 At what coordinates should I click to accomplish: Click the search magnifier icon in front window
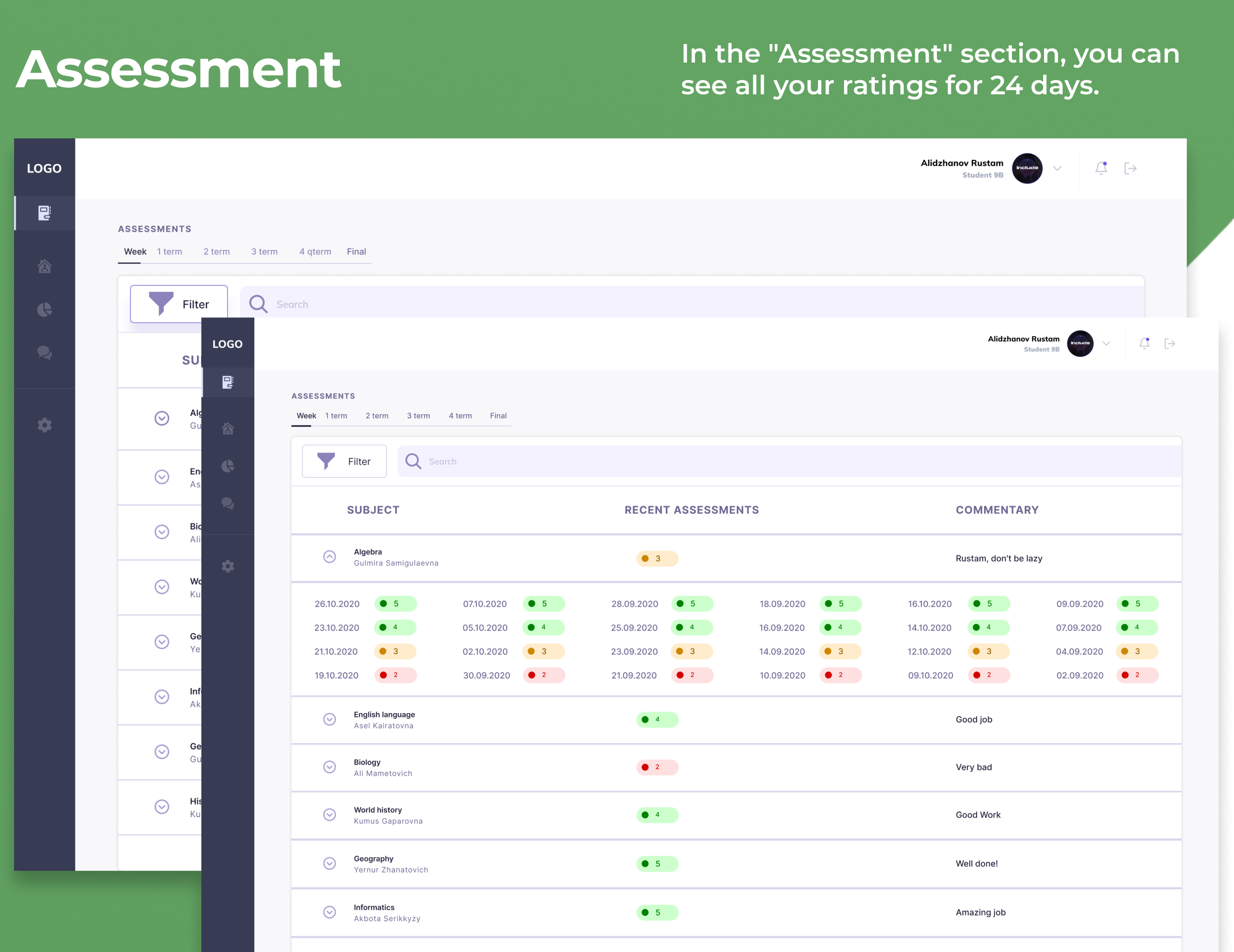coord(413,461)
